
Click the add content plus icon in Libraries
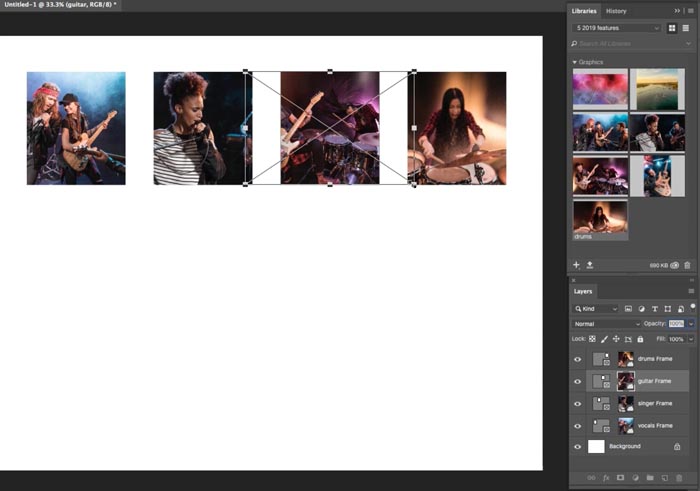[576, 265]
